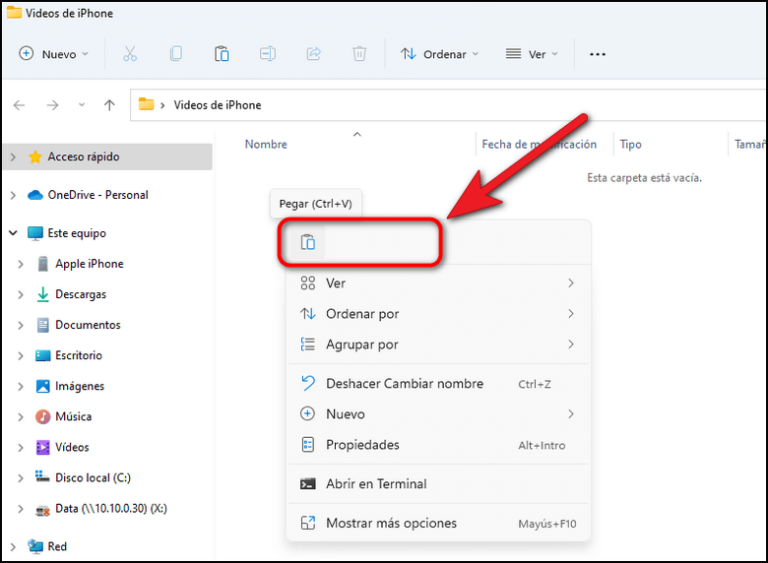Open the Nuevo dropdown in toolbar
This screenshot has width=768, height=563.
tap(54, 54)
